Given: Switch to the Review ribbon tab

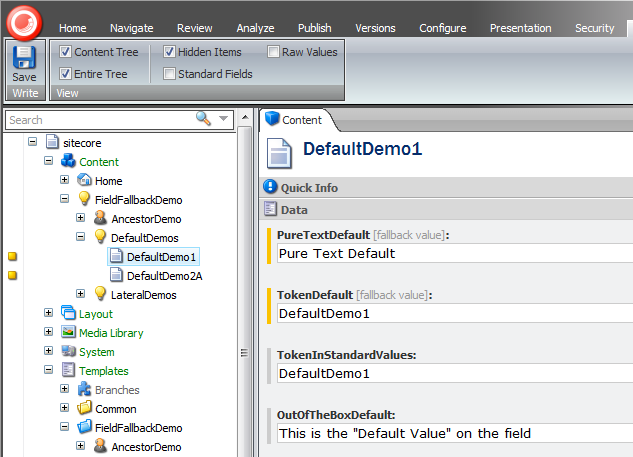Looking at the screenshot, I should tap(195, 28).
